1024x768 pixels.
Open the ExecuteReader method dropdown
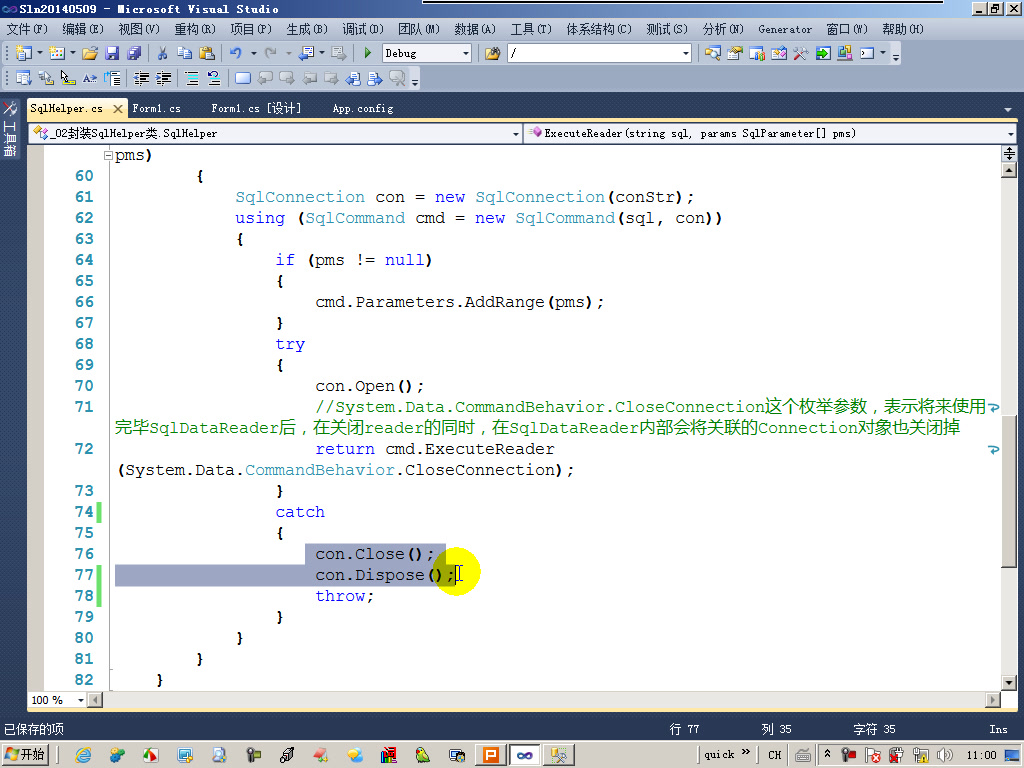pos(1009,132)
